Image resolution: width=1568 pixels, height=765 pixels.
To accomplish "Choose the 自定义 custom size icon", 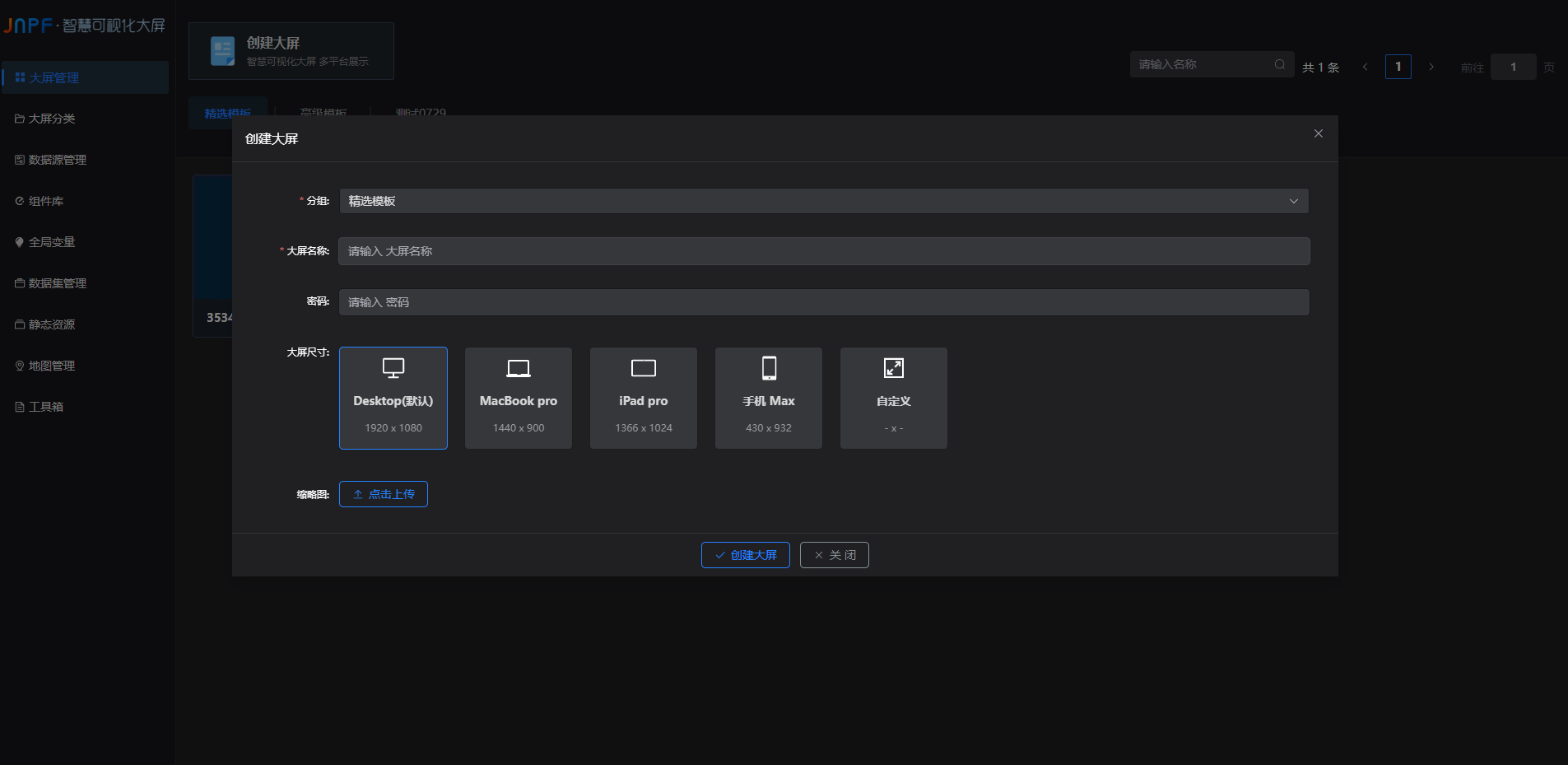I will [x=894, y=368].
